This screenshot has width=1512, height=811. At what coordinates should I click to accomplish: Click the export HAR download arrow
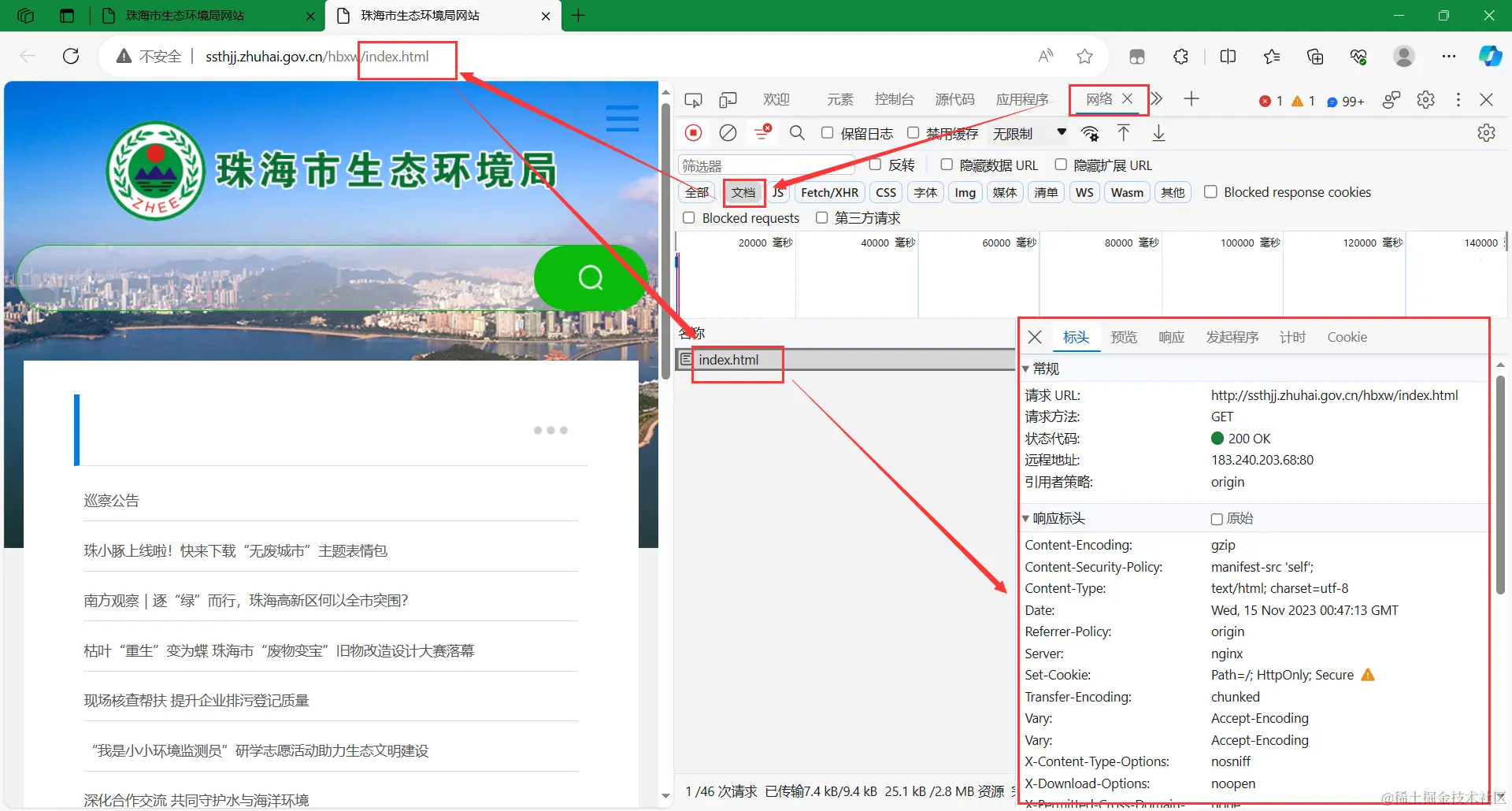(1158, 133)
